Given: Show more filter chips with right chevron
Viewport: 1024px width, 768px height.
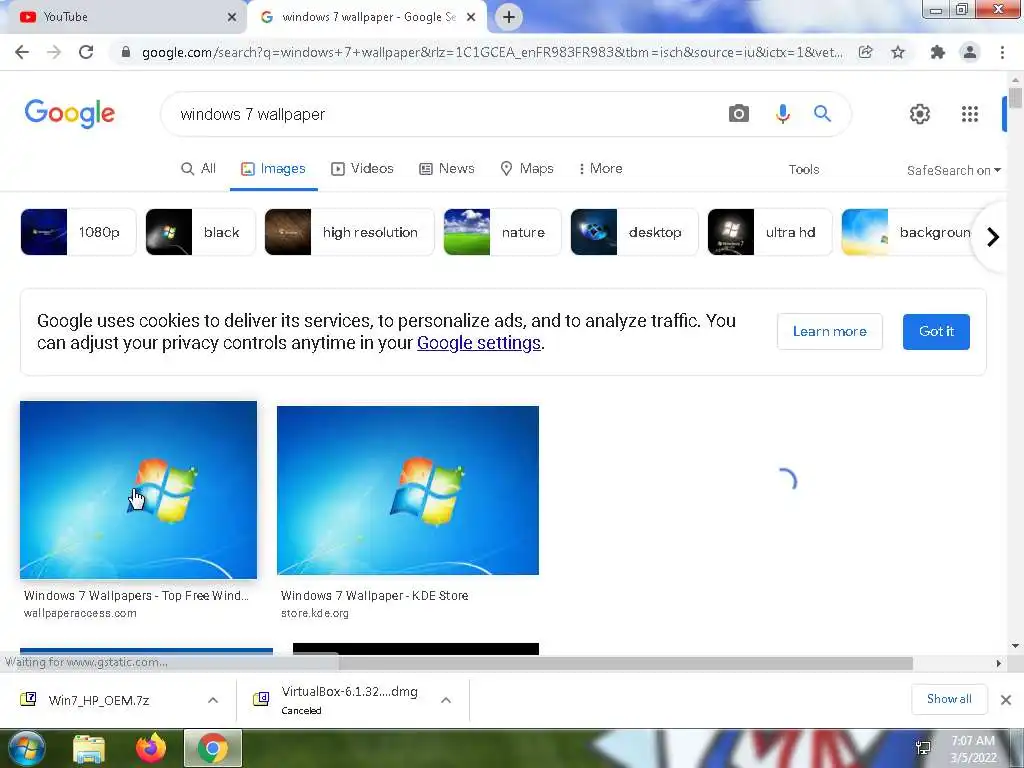Looking at the screenshot, I should tap(993, 236).
